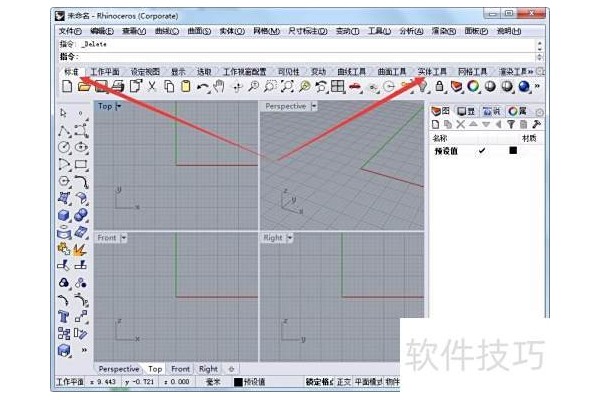Select Perspective tab at bottom
The width and height of the screenshot is (600, 400).
[119, 369]
